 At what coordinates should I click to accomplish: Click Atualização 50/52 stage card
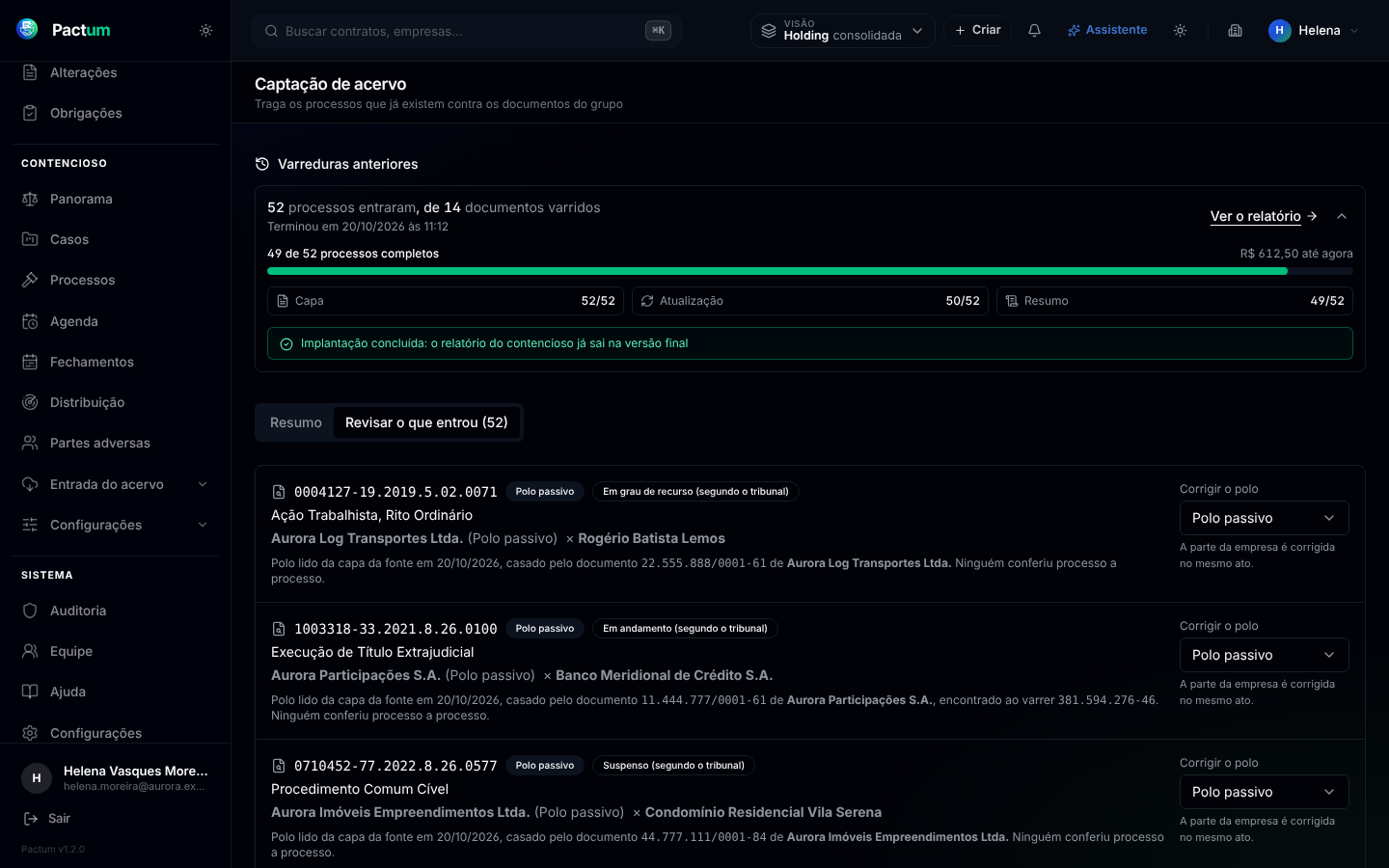pos(810,301)
